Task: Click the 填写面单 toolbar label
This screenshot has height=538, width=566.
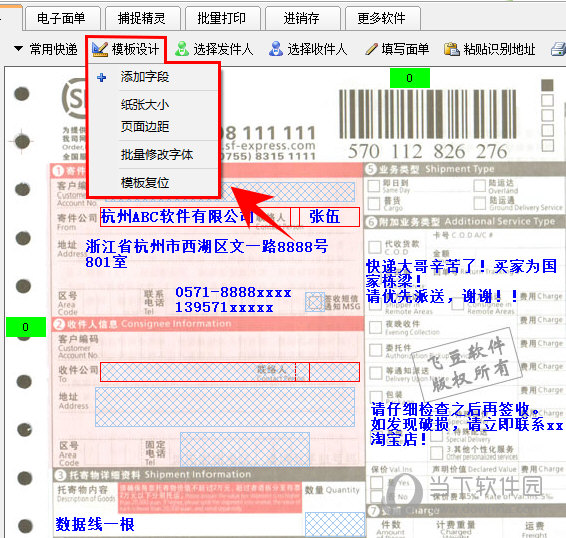Action: (x=405, y=49)
